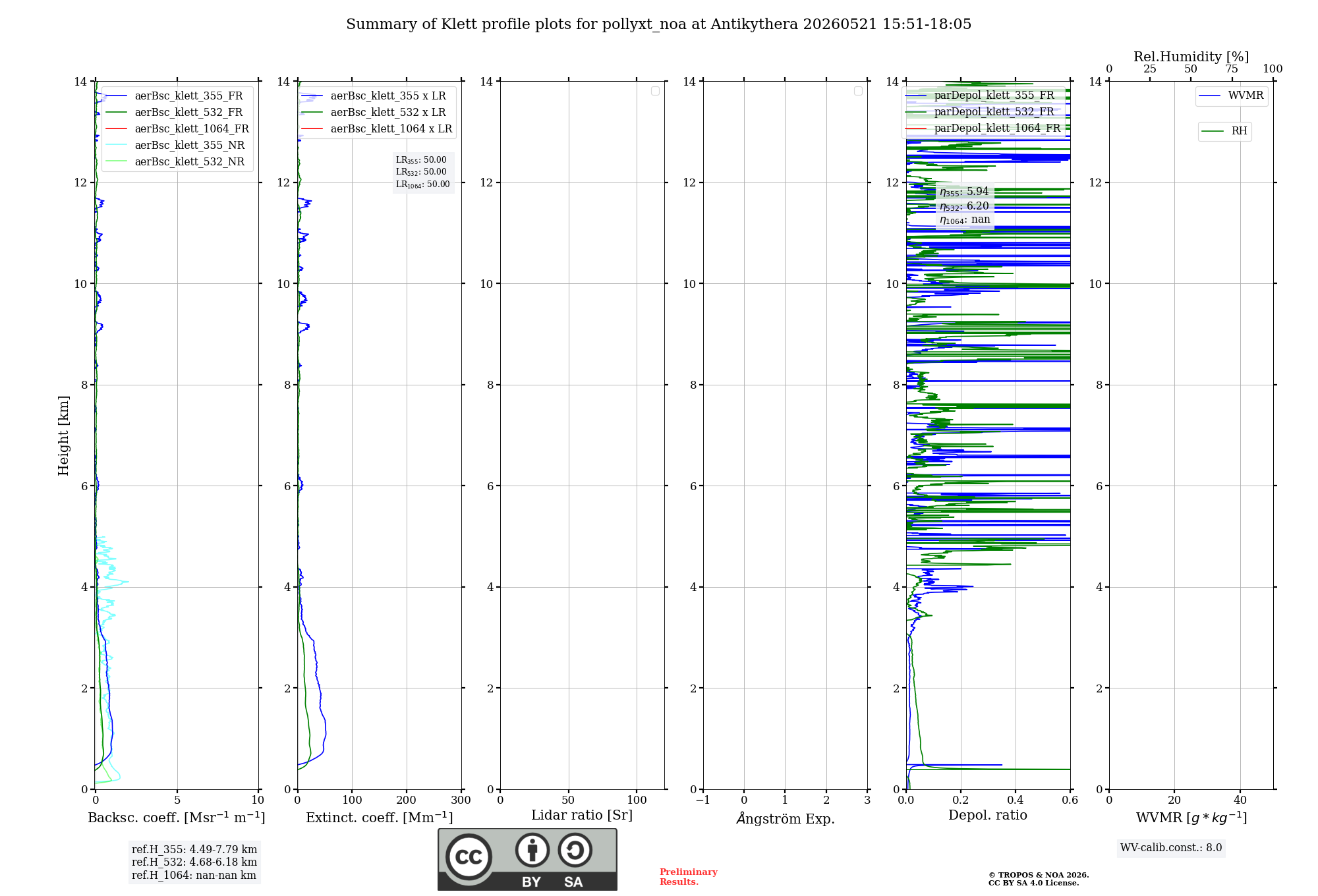Click the η532: 6.20 annotation
This screenshot has width=1318, height=896.
pos(964,206)
